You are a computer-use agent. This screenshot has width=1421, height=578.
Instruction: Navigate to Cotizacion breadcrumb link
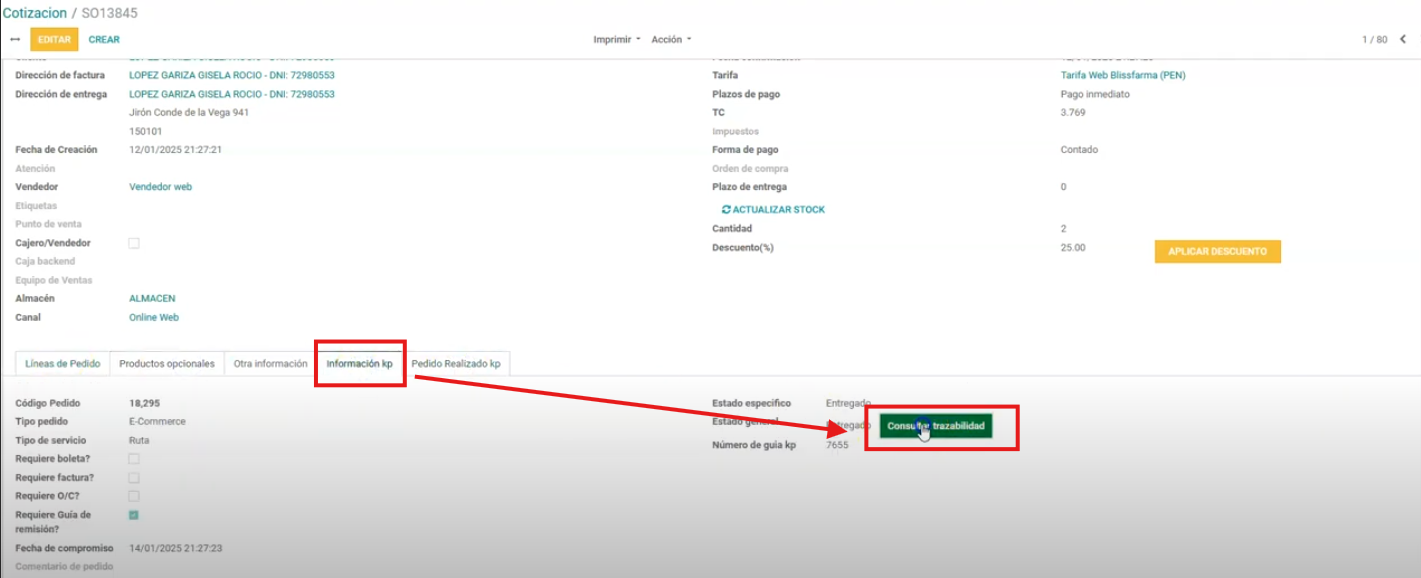click(x=35, y=13)
